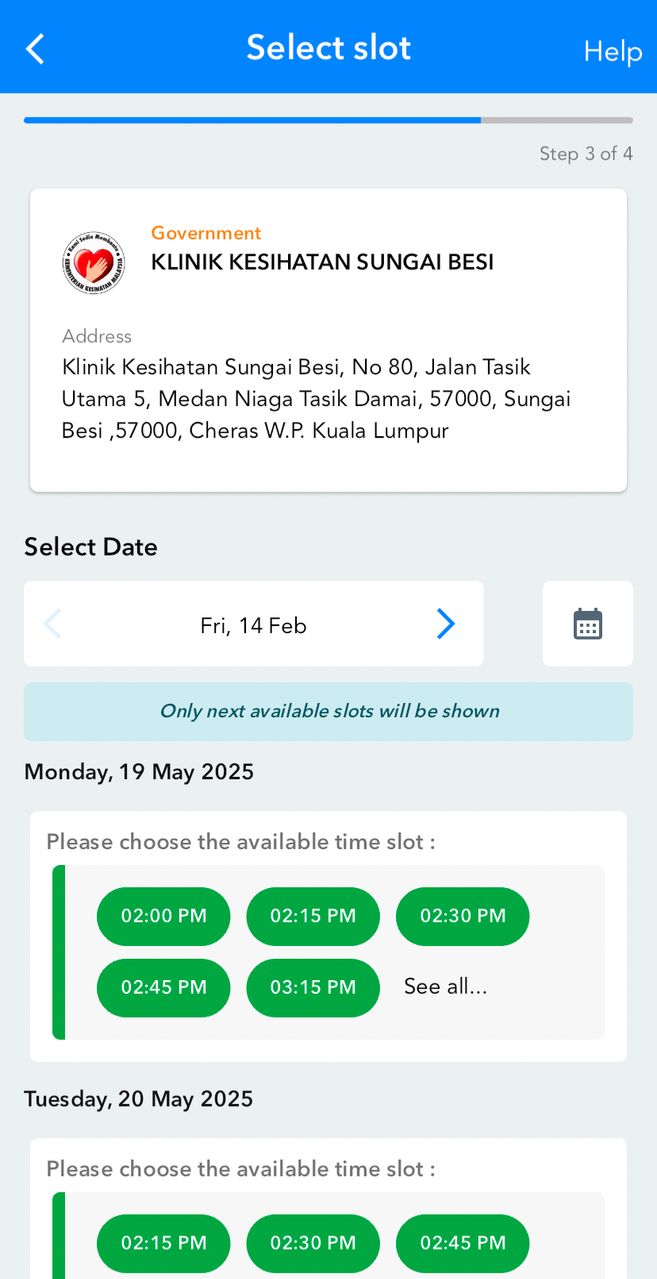
Task: Select 02:00 PM slot on Monday
Action: (x=163, y=916)
